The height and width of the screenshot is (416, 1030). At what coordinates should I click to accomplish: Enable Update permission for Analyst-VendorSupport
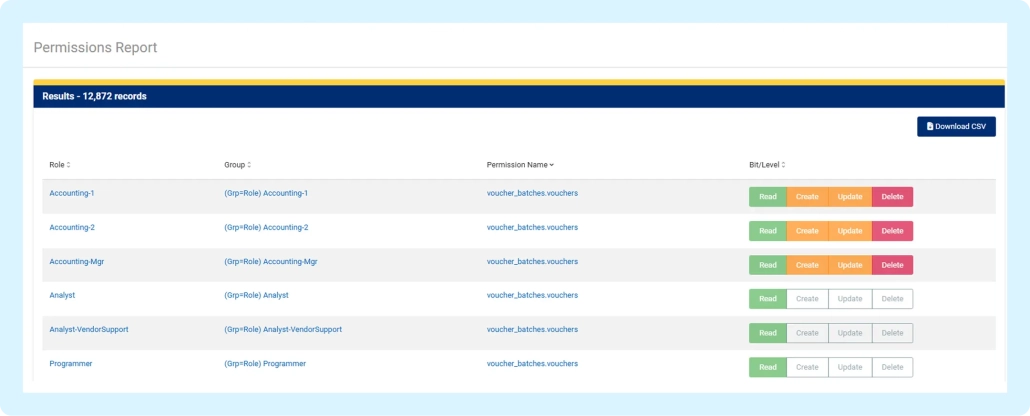tap(850, 333)
